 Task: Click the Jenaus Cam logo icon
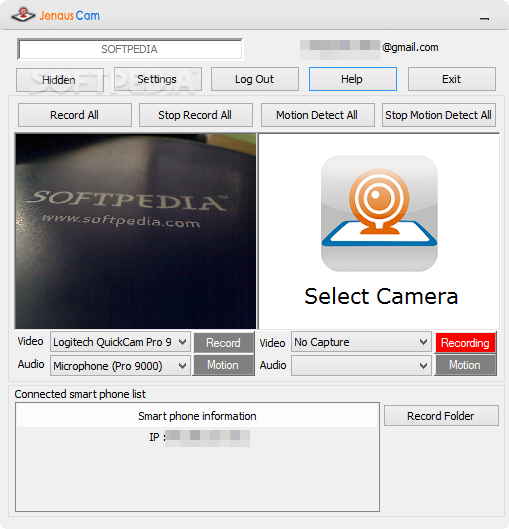click(x=23, y=15)
